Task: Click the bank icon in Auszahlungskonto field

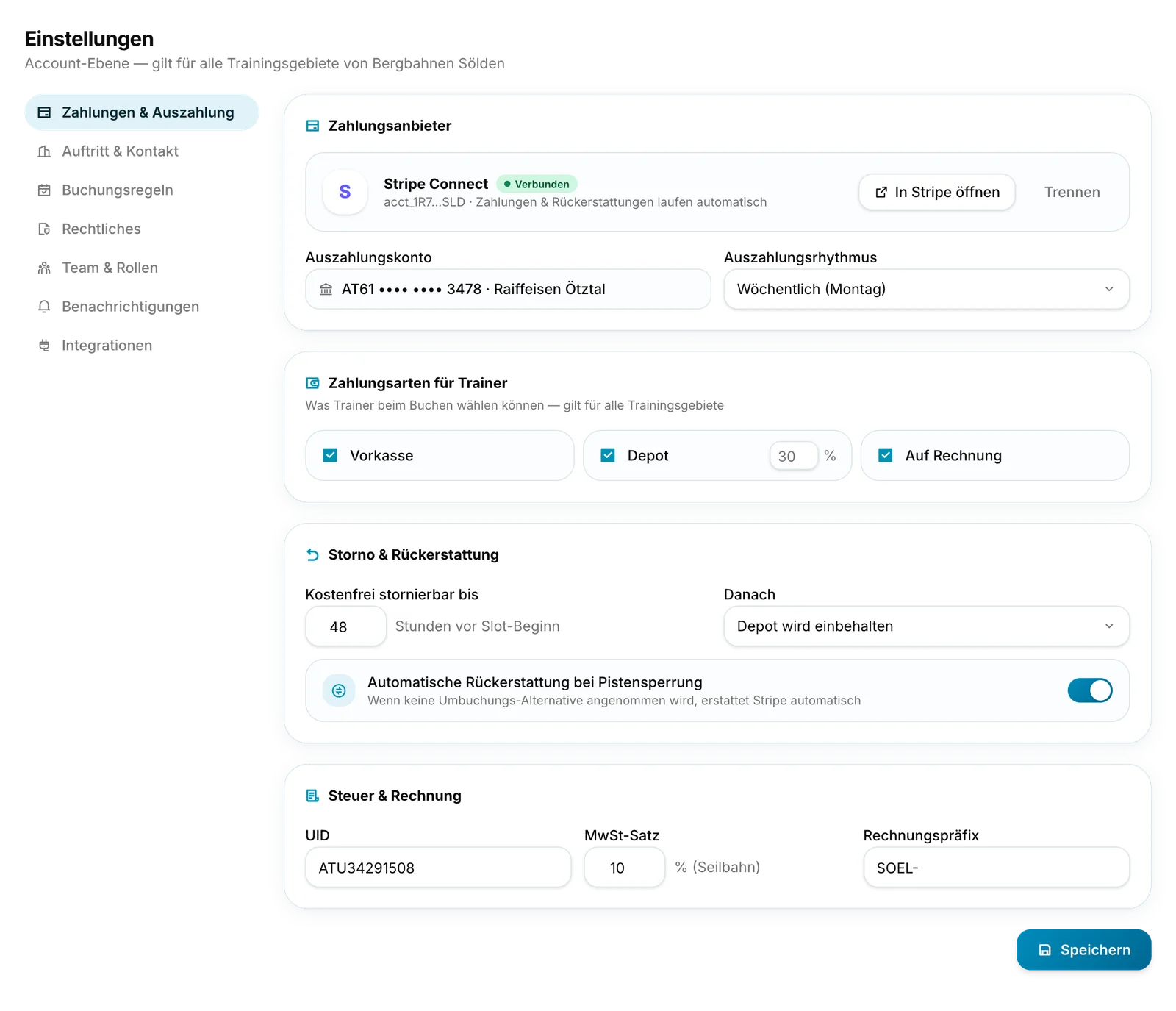Action: point(326,290)
